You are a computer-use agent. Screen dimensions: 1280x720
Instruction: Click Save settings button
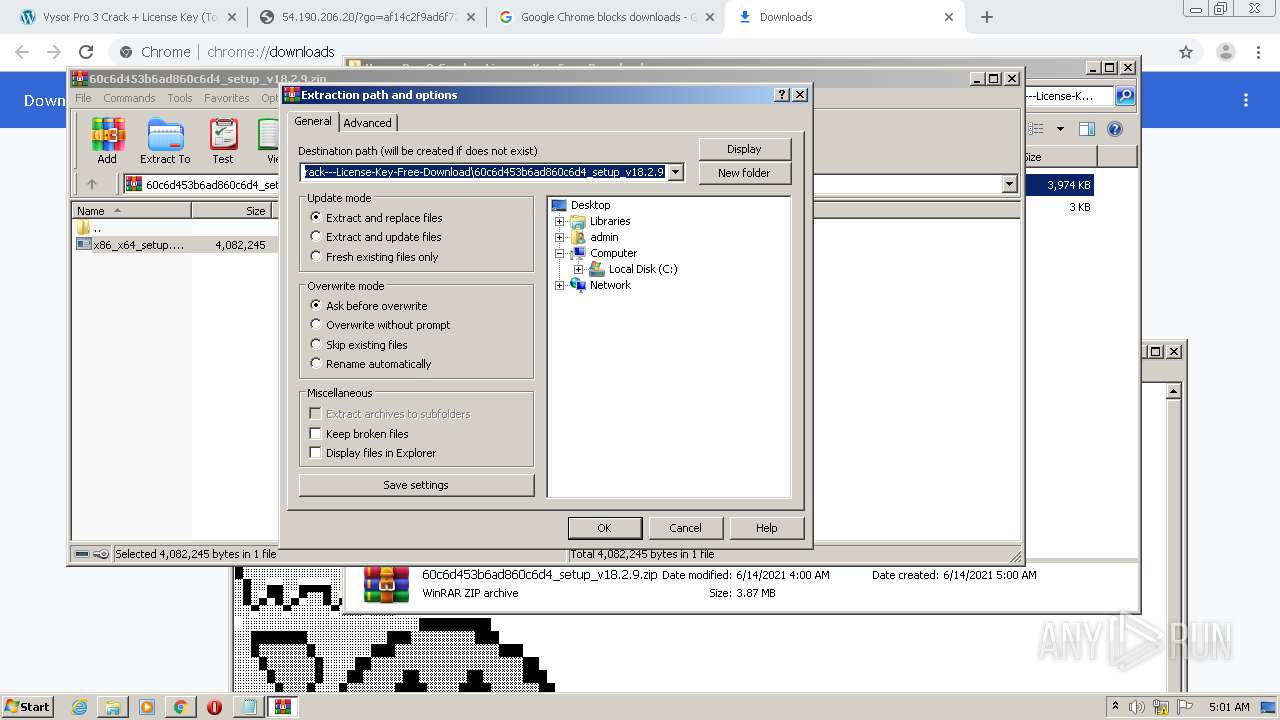[x=416, y=485]
